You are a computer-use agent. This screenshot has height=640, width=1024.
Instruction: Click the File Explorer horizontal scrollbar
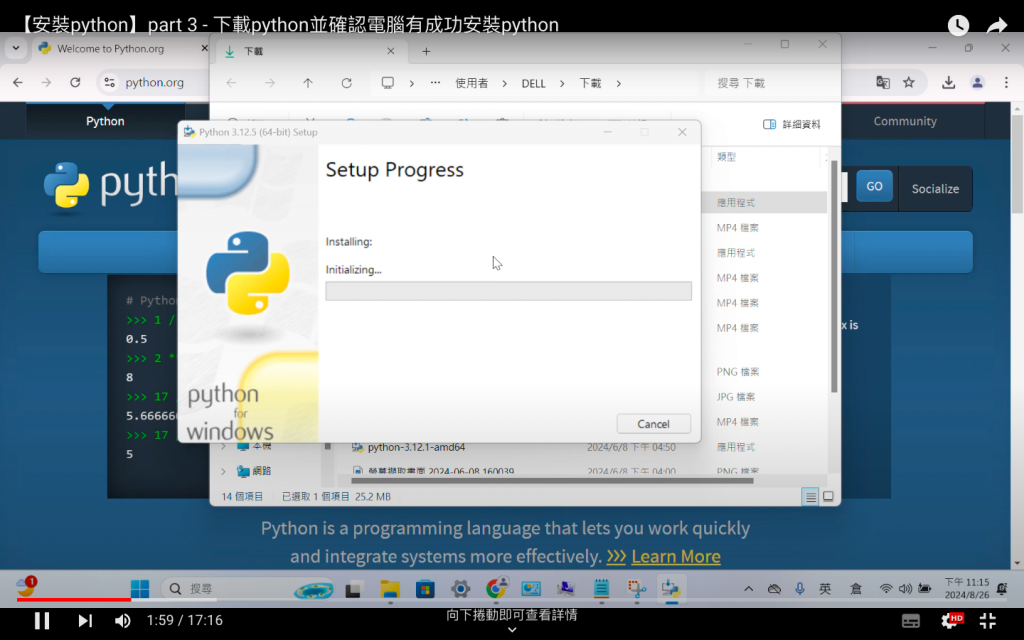tap(552, 481)
